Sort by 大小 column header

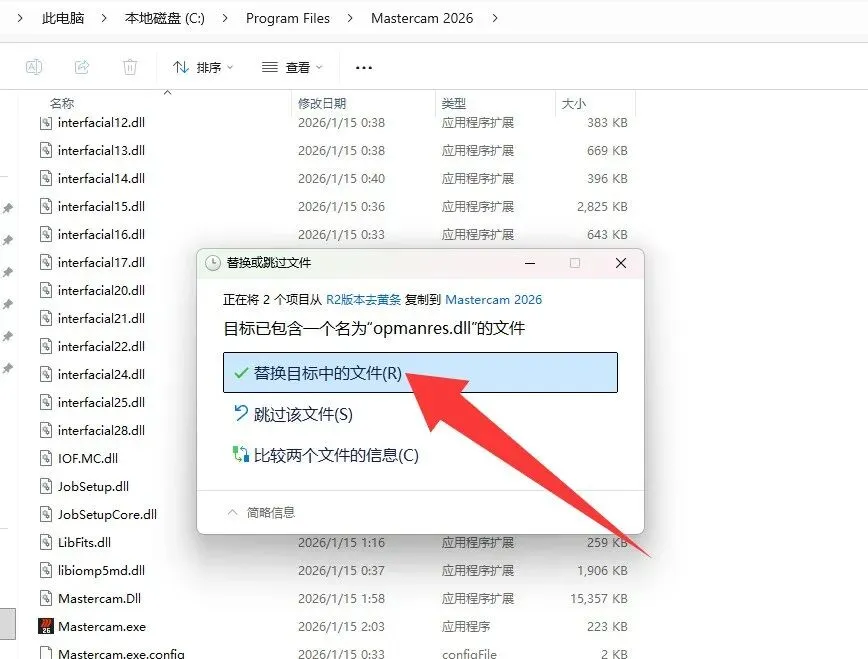click(574, 104)
